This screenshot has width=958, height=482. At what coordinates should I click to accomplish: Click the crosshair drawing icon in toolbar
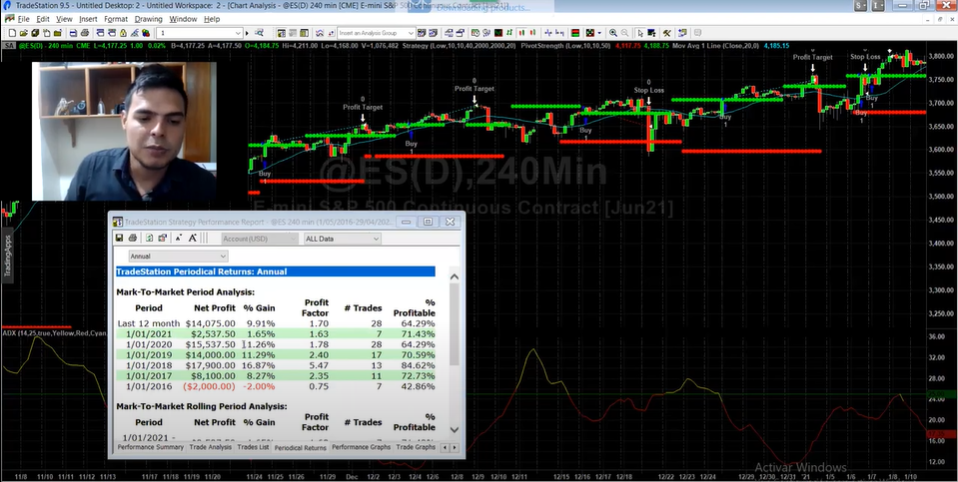tap(548, 33)
